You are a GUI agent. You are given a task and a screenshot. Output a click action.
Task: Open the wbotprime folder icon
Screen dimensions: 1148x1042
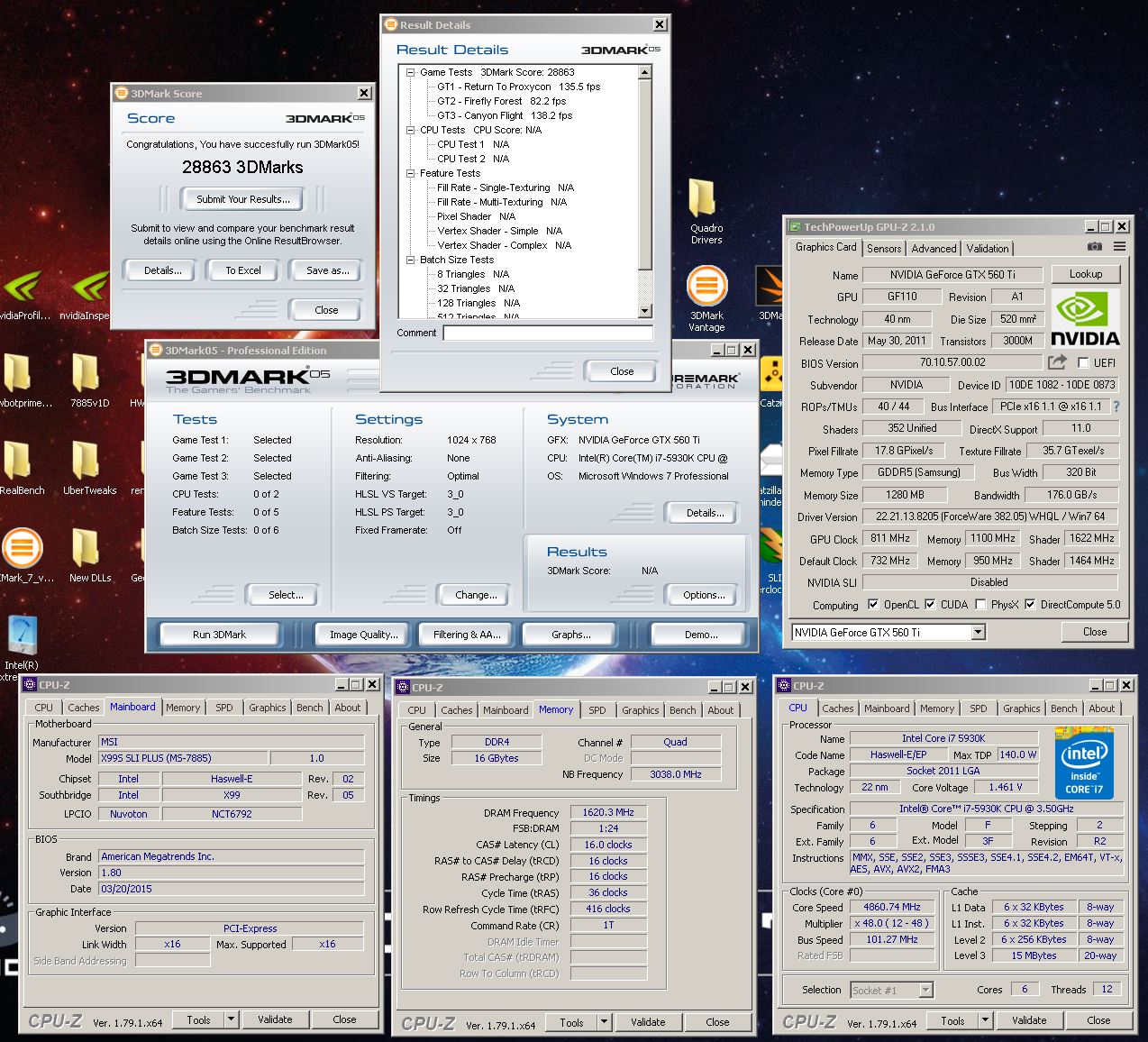coord(23,380)
